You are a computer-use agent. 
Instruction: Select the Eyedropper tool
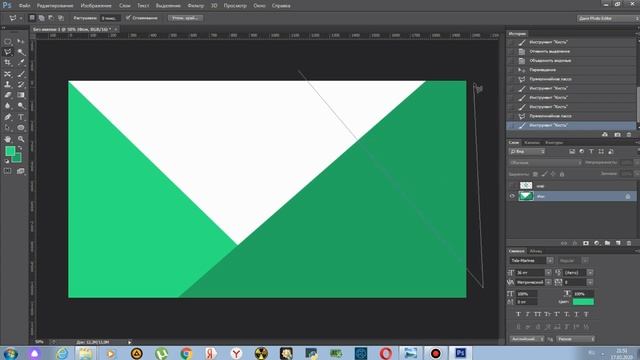(21, 63)
